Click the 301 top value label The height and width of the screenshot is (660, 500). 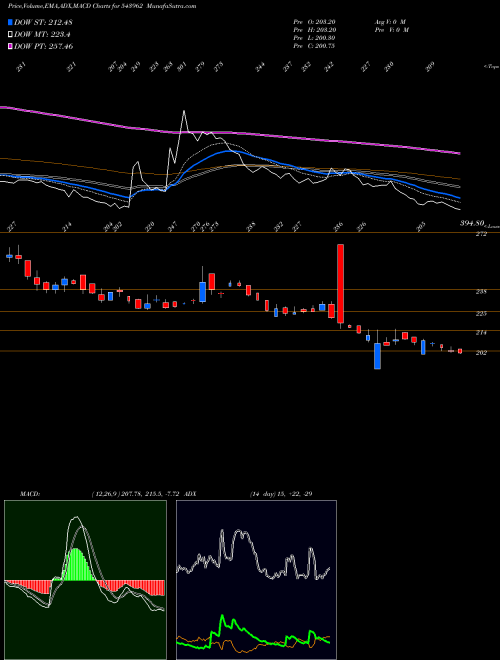click(x=182, y=67)
